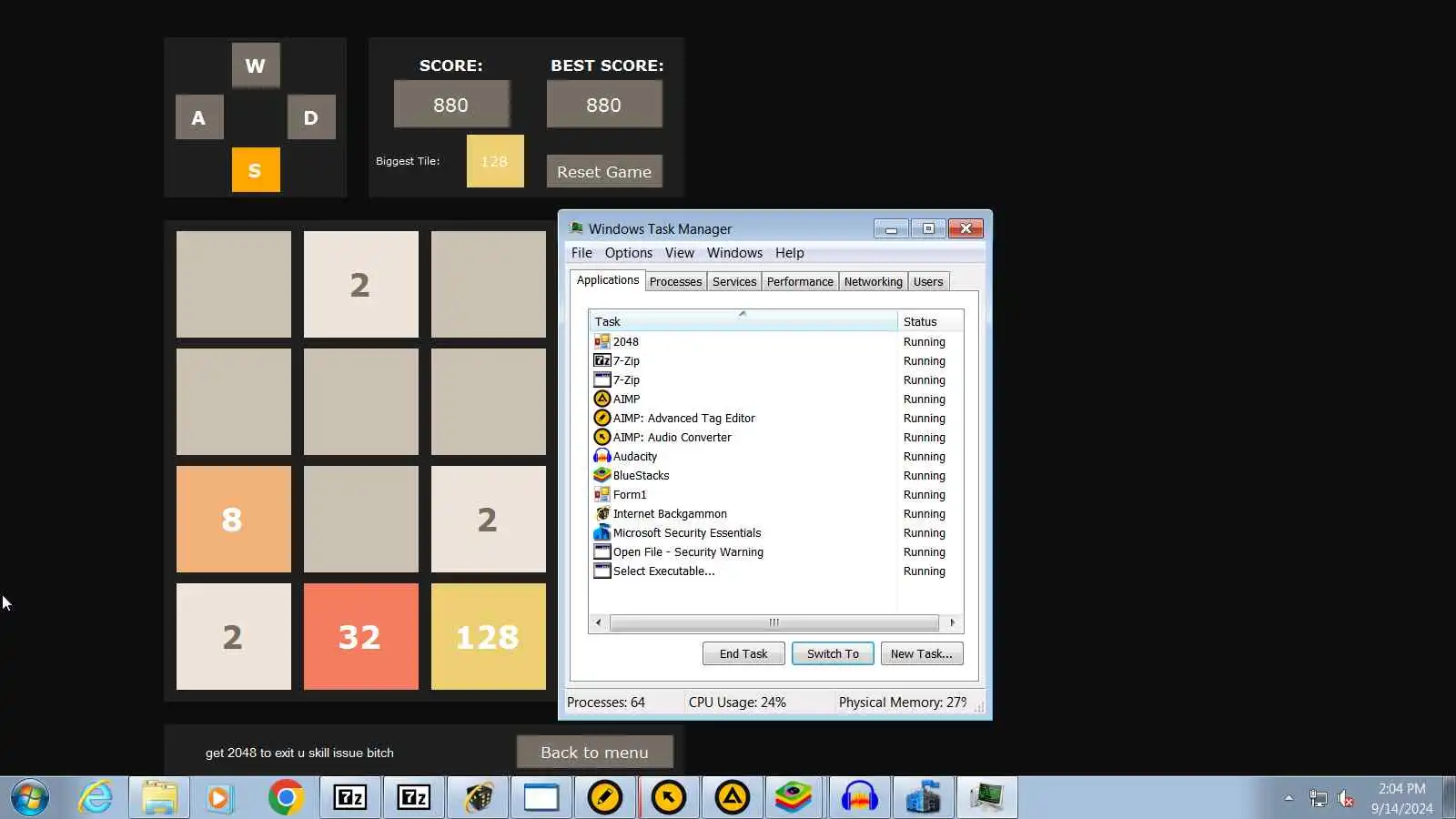Select the "Open File - Security Warning" task
This screenshot has height=819, width=1456.
click(x=688, y=551)
